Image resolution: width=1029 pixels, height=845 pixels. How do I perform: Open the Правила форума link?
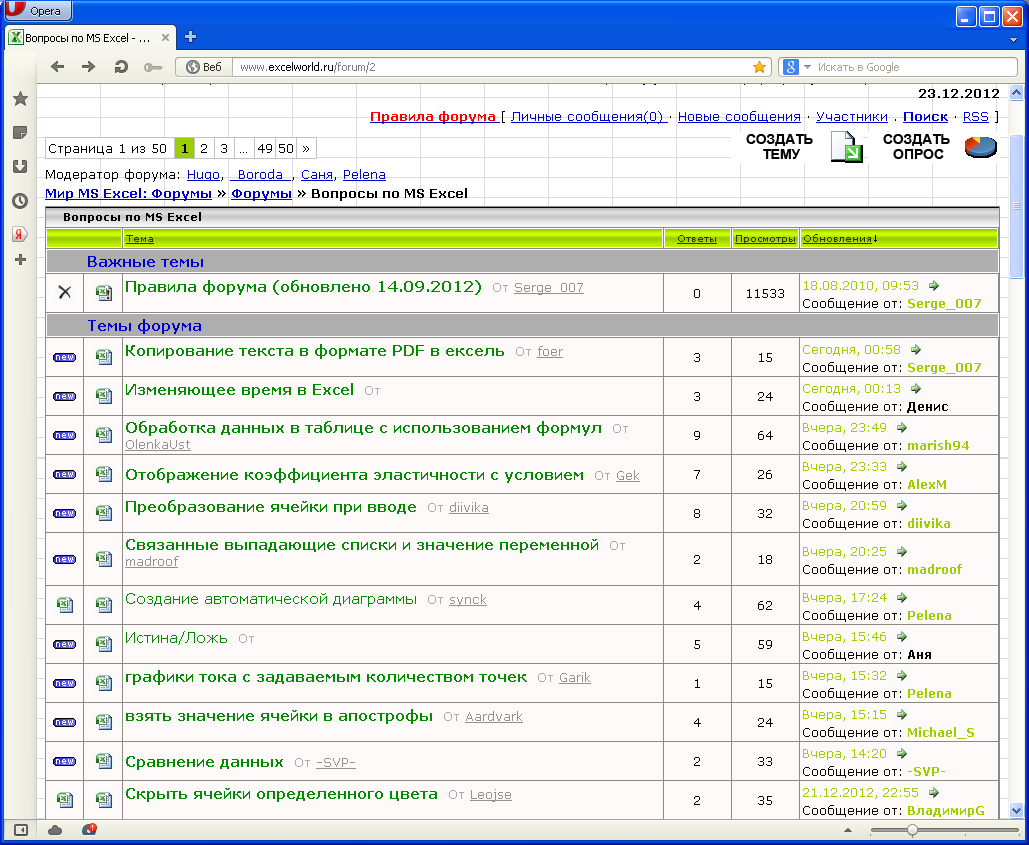[432, 117]
